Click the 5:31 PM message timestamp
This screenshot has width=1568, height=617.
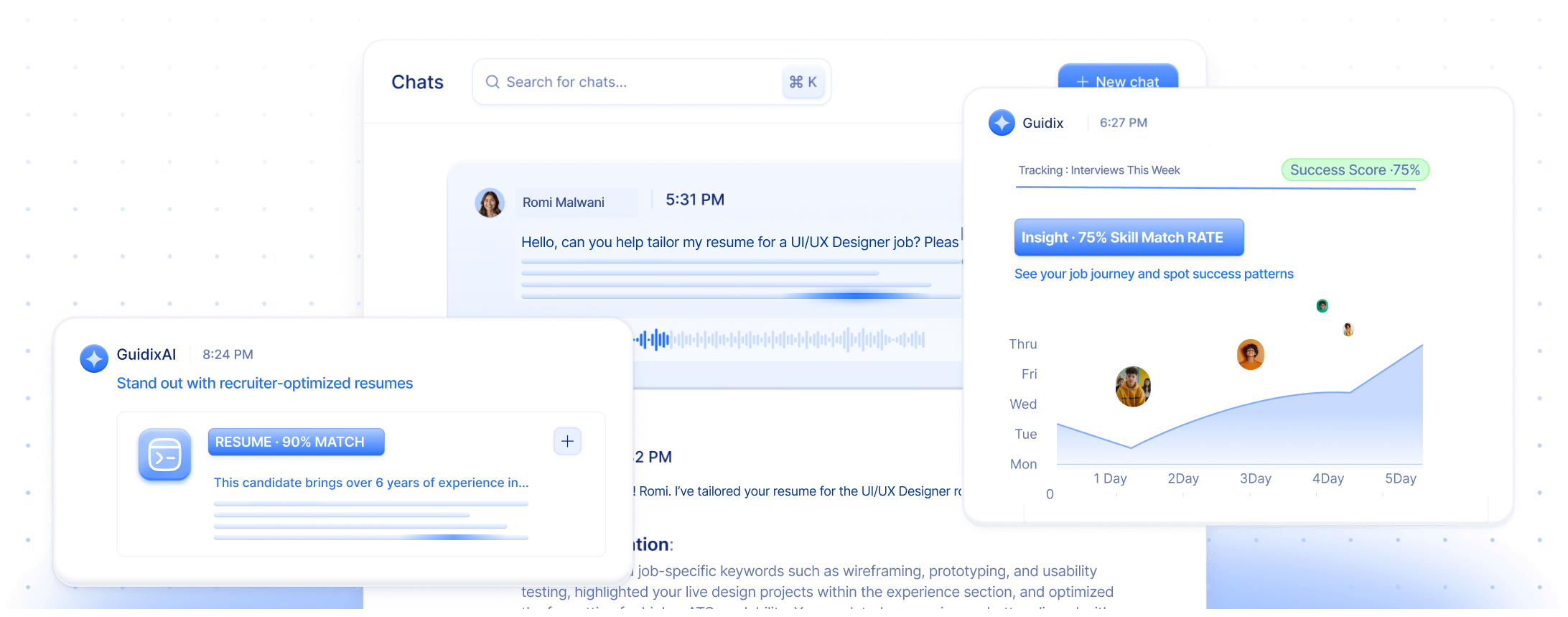pyautogui.click(x=695, y=200)
